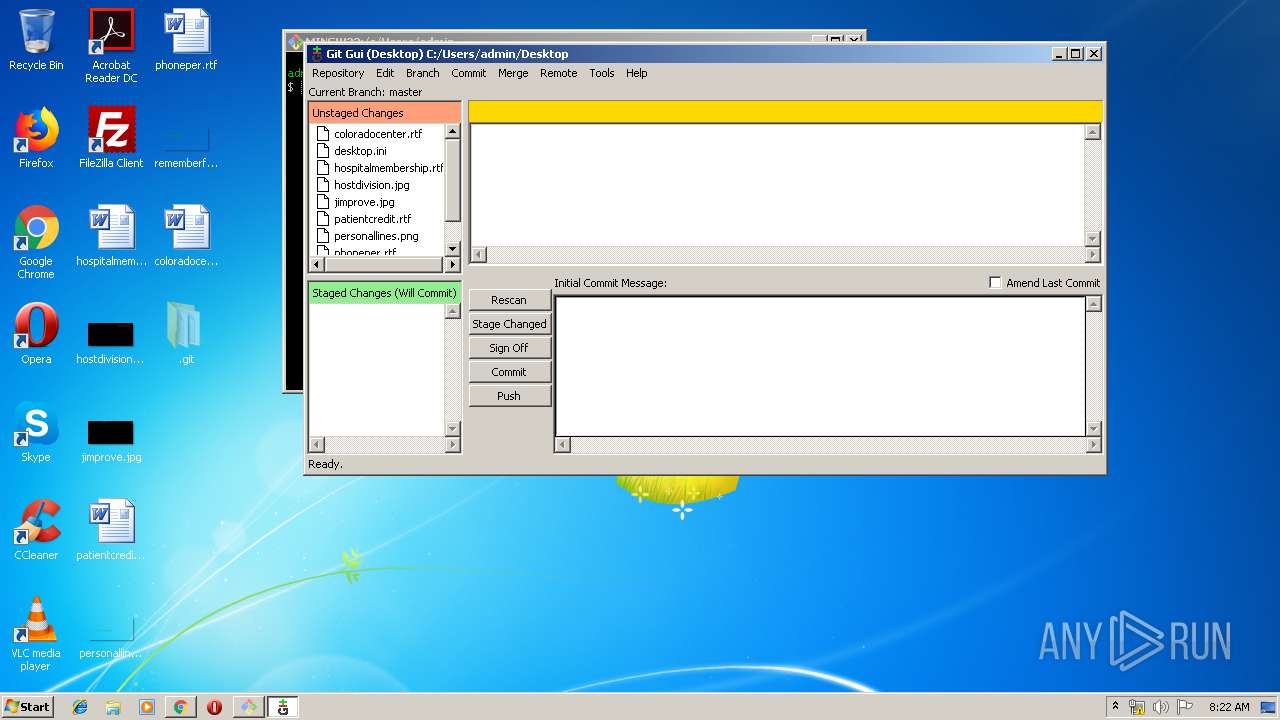The height and width of the screenshot is (720, 1280).
Task: Click the file icon beside desktop.ini
Action: click(323, 150)
